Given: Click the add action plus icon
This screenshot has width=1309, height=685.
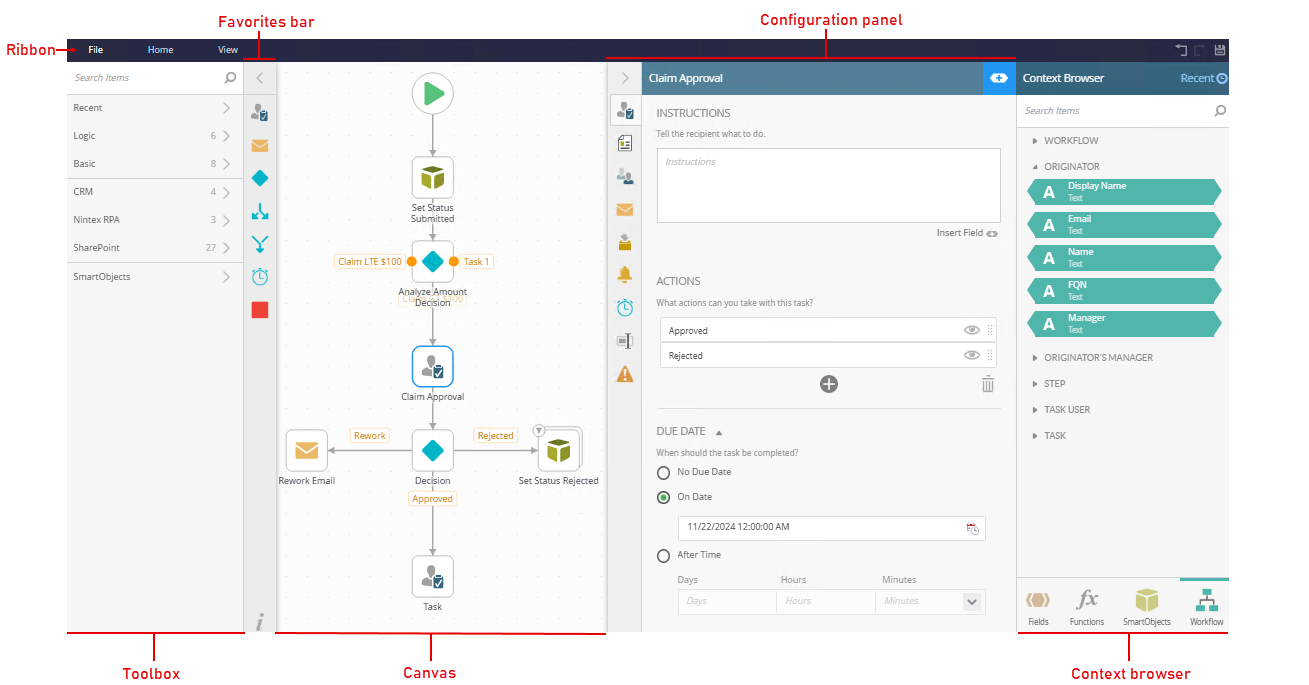Looking at the screenshot, I should pos(828,384).
